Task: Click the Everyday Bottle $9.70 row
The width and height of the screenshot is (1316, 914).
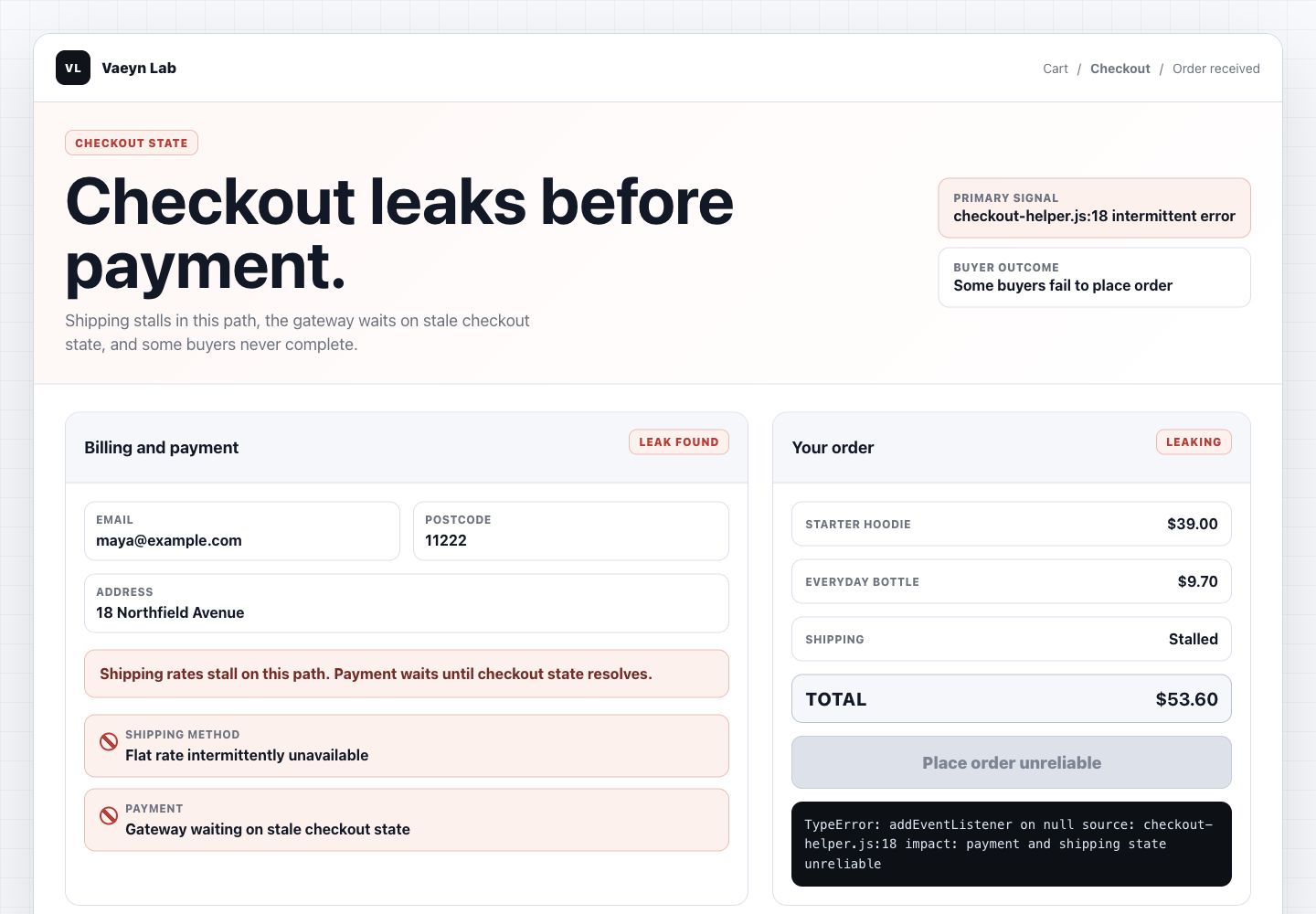Action: click(x=1012, y=581)
